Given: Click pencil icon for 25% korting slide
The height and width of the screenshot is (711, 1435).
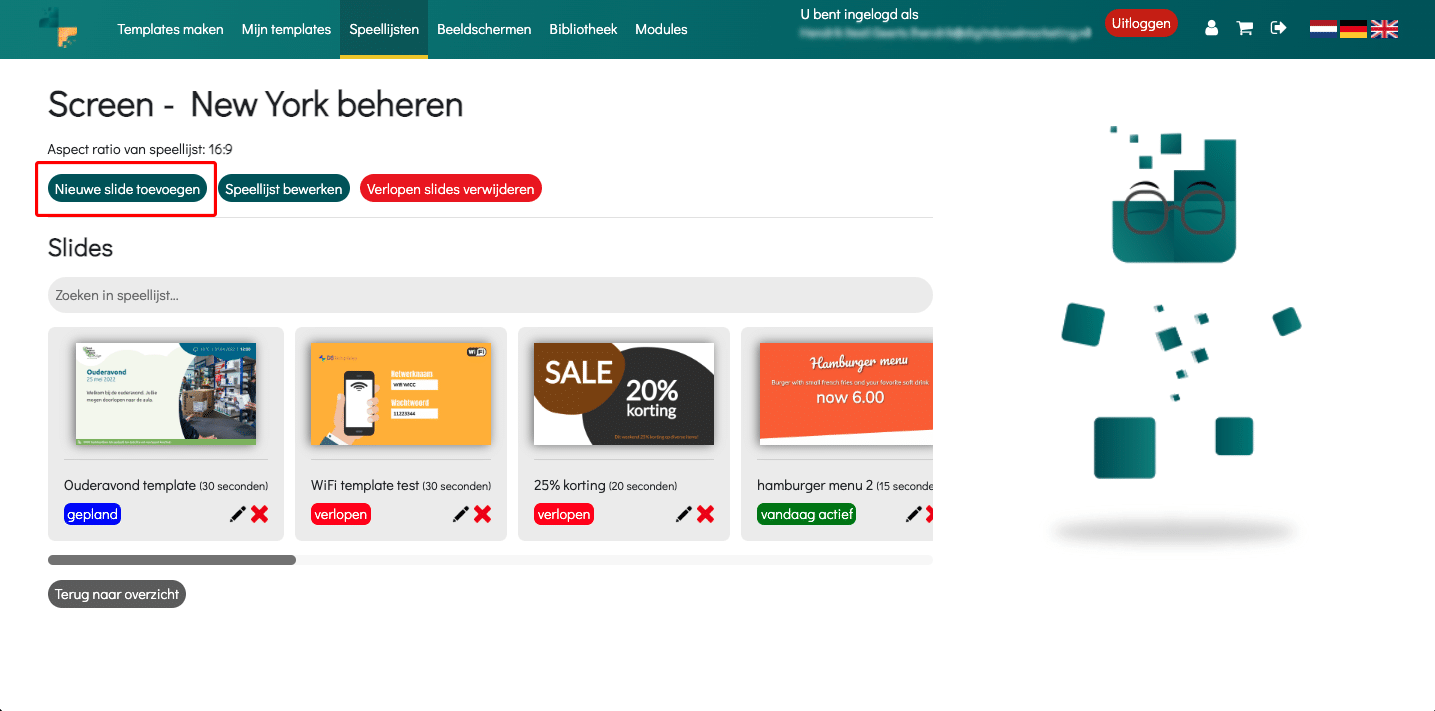Looking at the screenshot, I should point(683,514).
